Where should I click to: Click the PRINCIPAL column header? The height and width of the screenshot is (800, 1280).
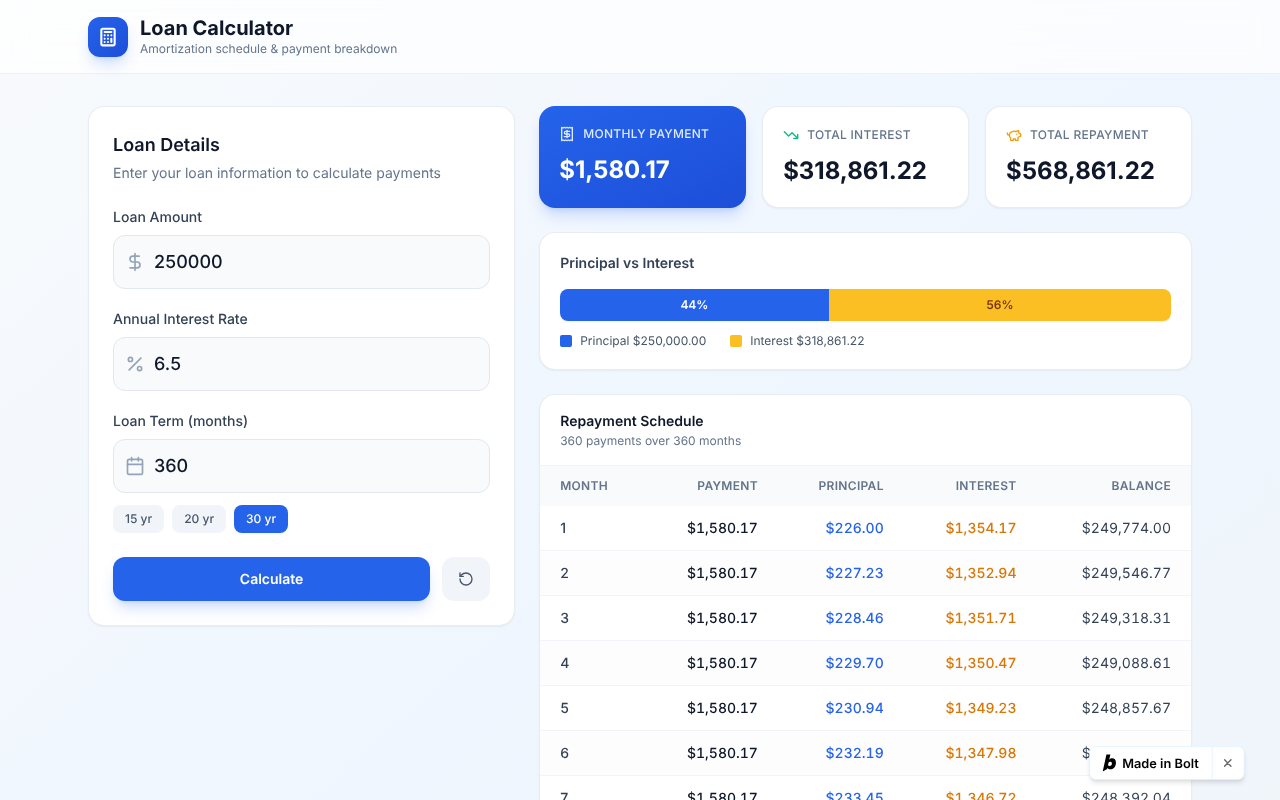(851, 486)
